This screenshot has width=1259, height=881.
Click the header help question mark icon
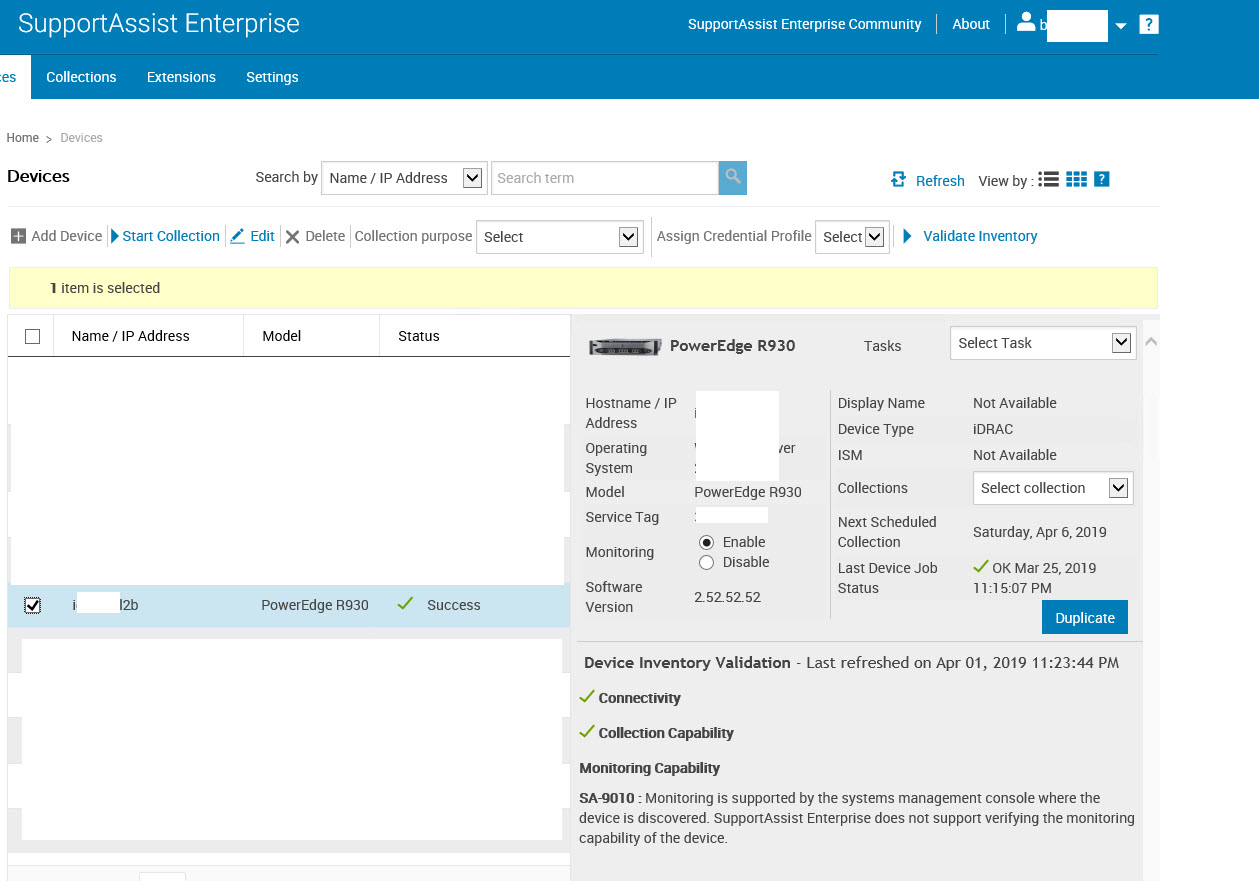(x=1149, y=25)
